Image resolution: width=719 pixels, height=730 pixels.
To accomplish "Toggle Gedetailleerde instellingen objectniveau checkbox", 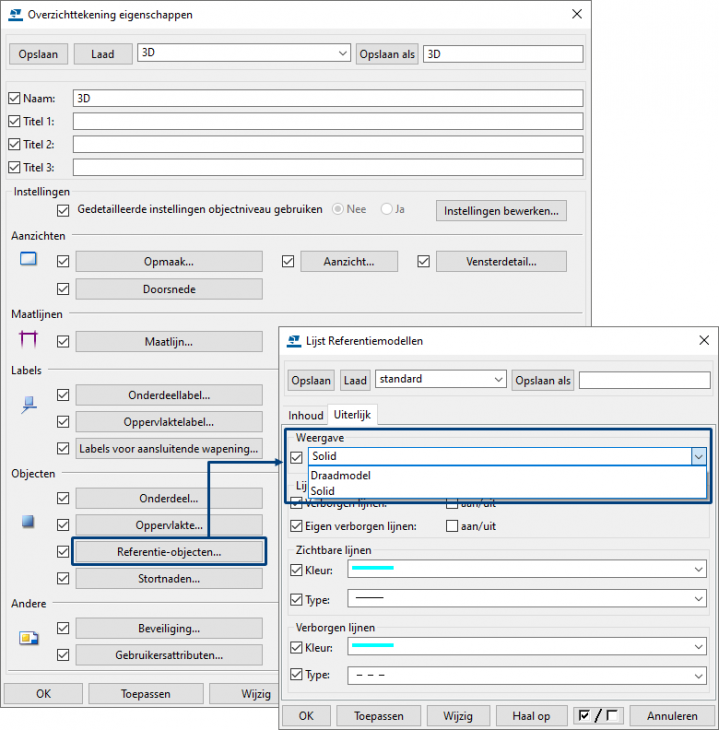I will point(63,210).
